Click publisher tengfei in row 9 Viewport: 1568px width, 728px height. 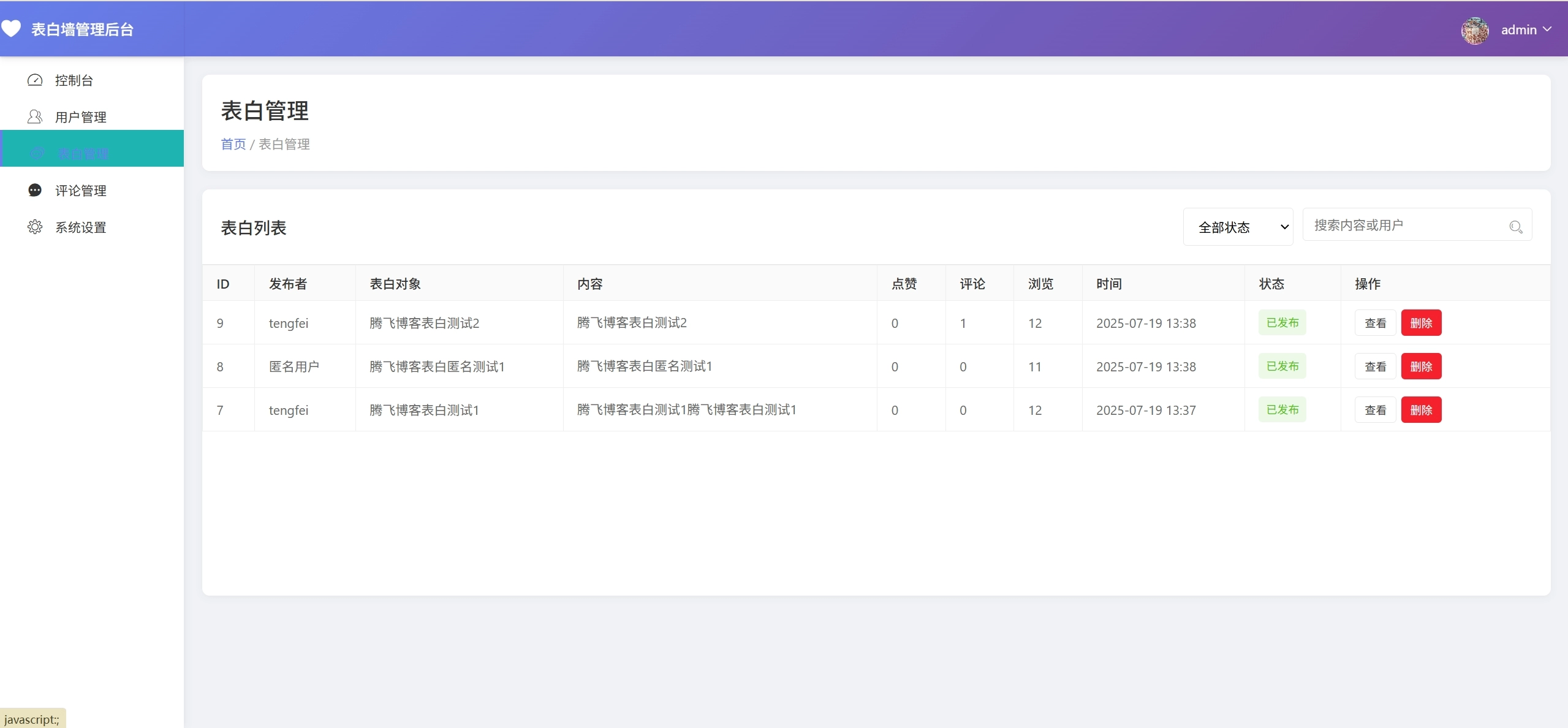(x=289, y=323)
